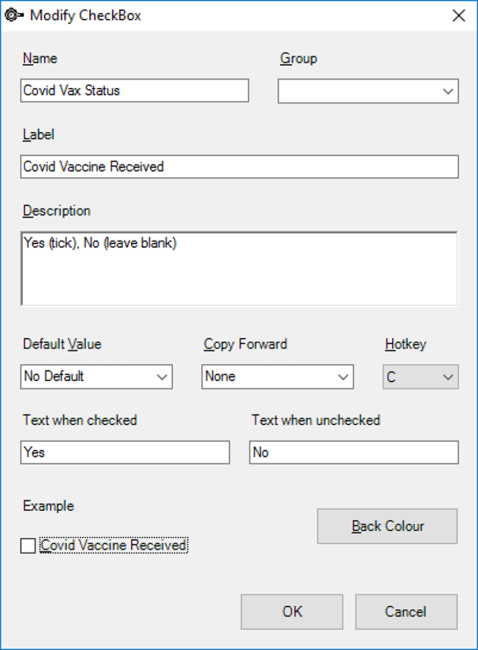Open the Copy Forward dropdown
This screenshot has height=650, width=478.
click(277, 377)
